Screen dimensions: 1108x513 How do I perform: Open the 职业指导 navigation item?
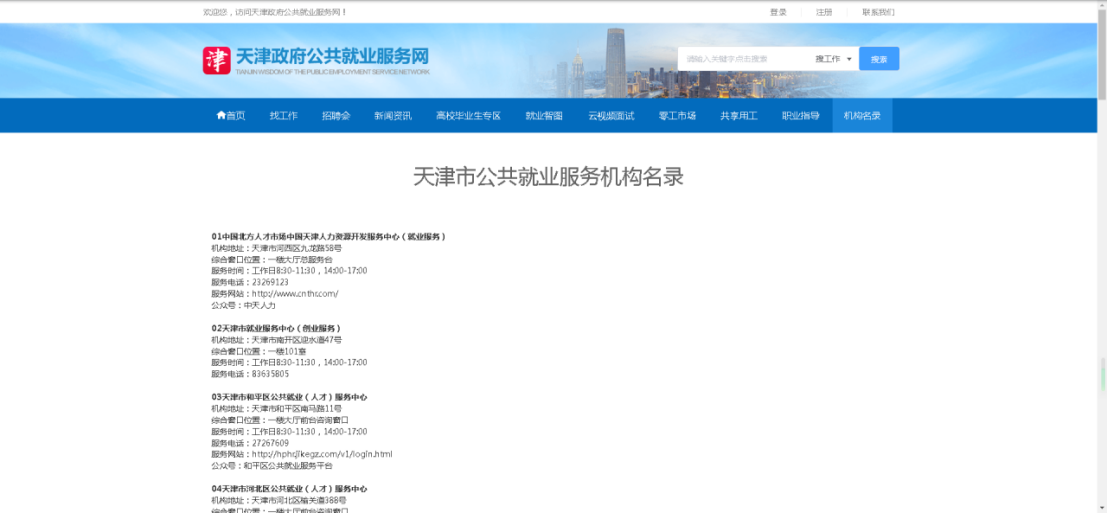pos(800,116)
